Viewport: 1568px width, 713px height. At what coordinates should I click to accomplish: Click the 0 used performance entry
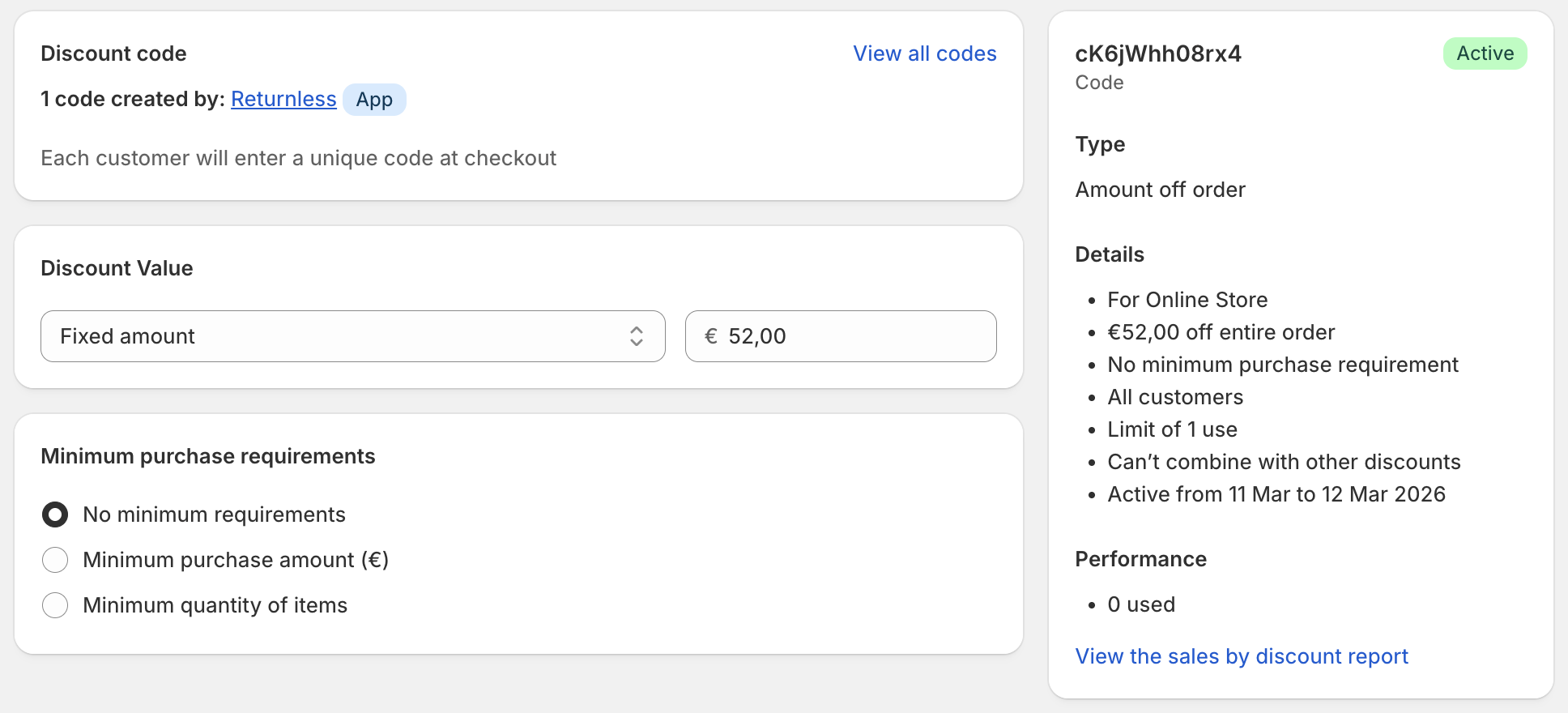coord(1140,604)
